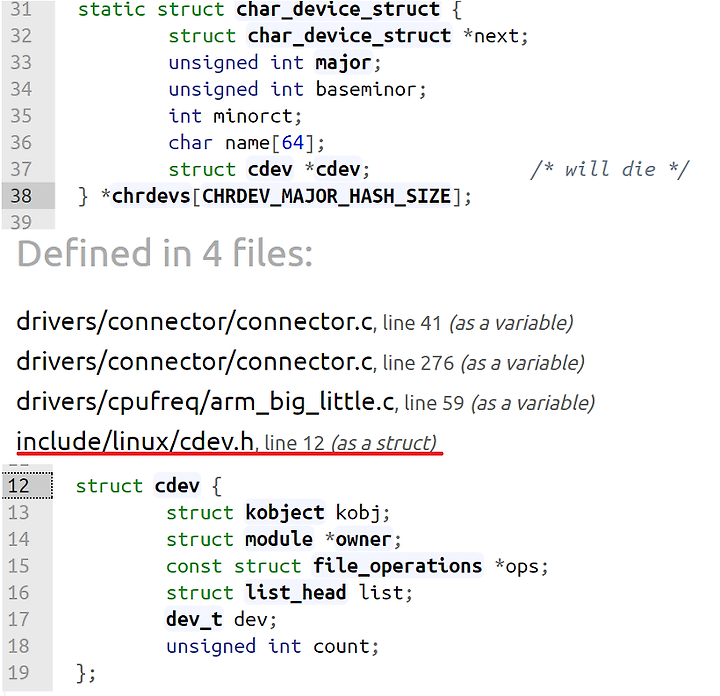Image resolution: width=720 pixels, height=696 pixels.
Task: Click the 'count' member on line 18
Action: click(342, 646)
